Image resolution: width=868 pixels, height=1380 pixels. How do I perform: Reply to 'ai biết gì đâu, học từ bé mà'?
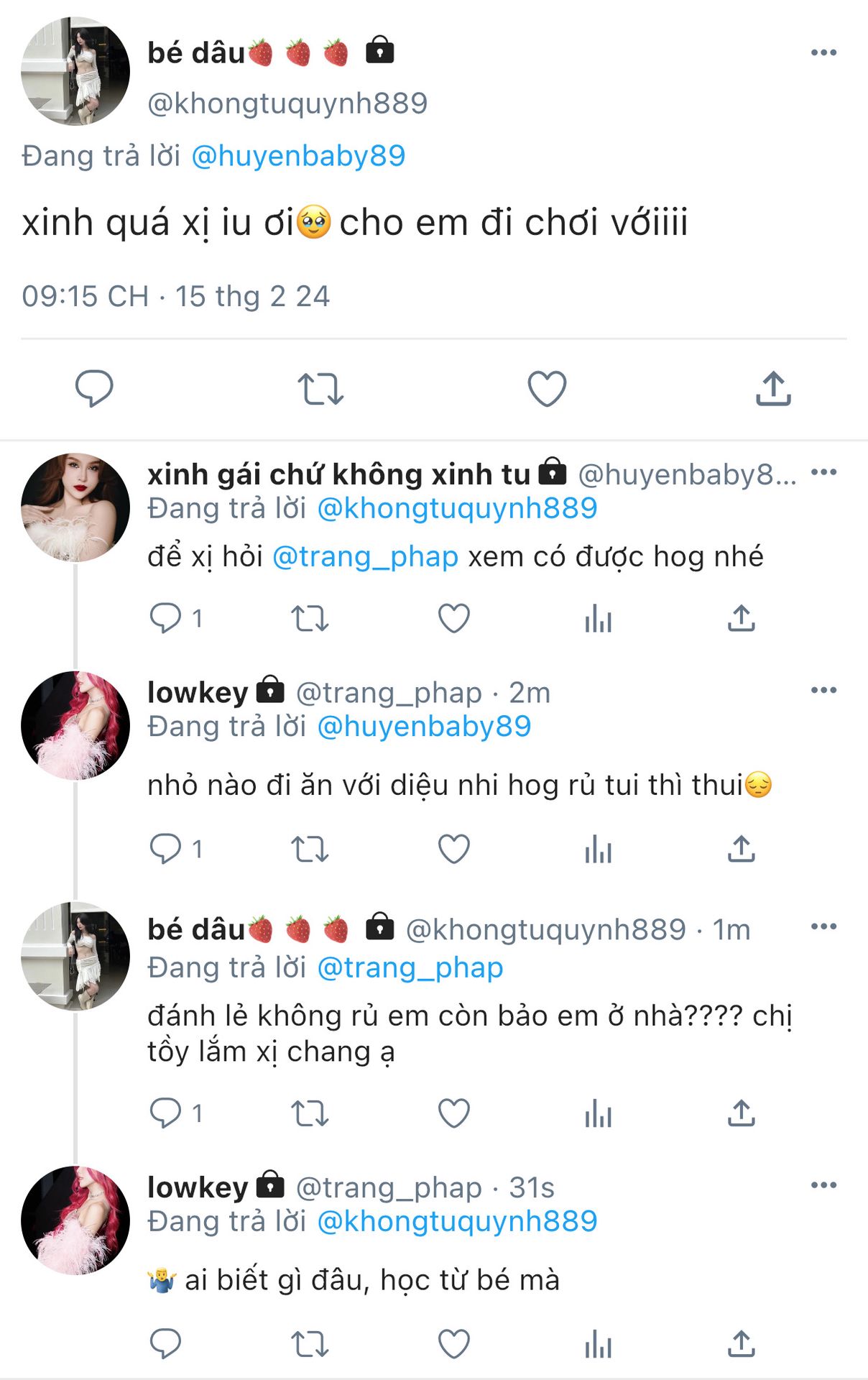(165, 1343)
